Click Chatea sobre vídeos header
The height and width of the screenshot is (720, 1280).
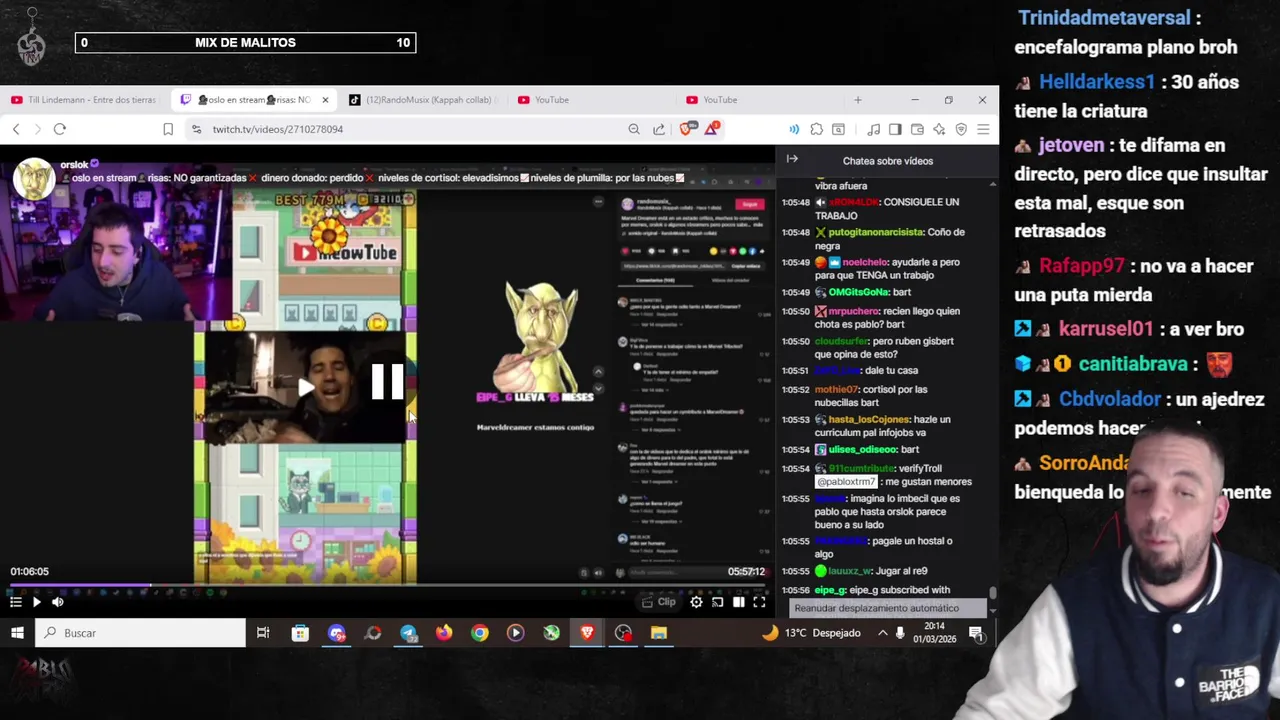pos(888,160)
